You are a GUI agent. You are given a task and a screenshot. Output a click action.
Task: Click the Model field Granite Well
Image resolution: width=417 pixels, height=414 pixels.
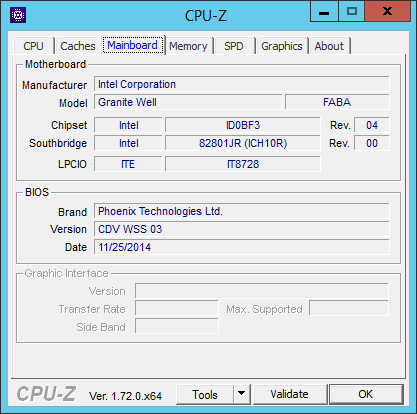(x=188, y=102)
